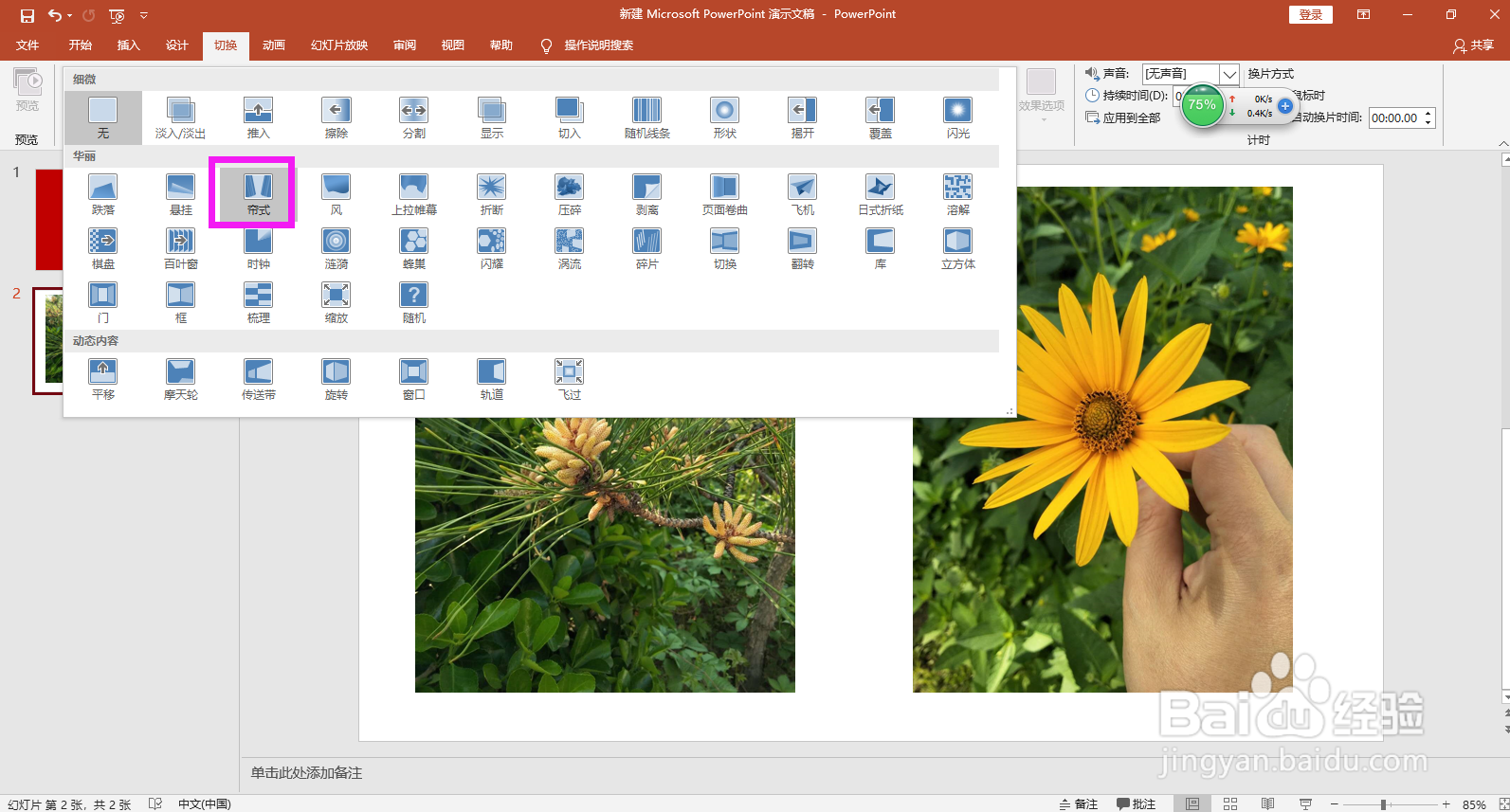Select the 蜂巢 honeycomb transition
Viewport: 1510px width, 812px height.
413,248
